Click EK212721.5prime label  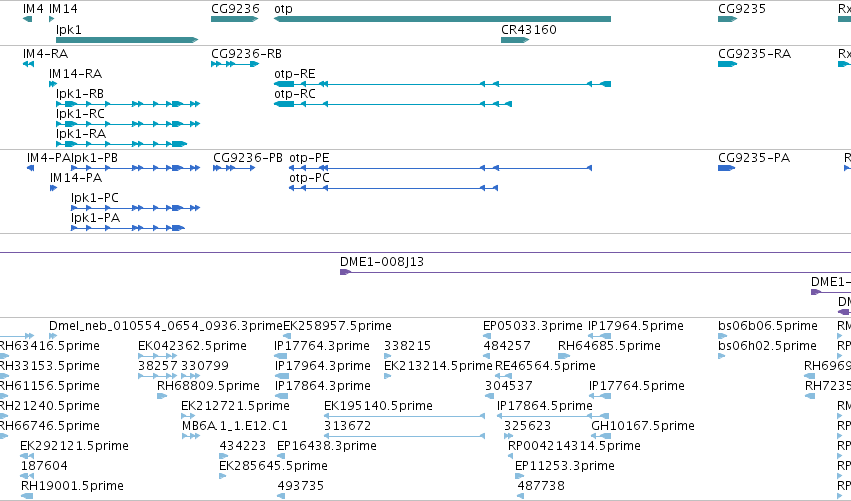(236, 406)
